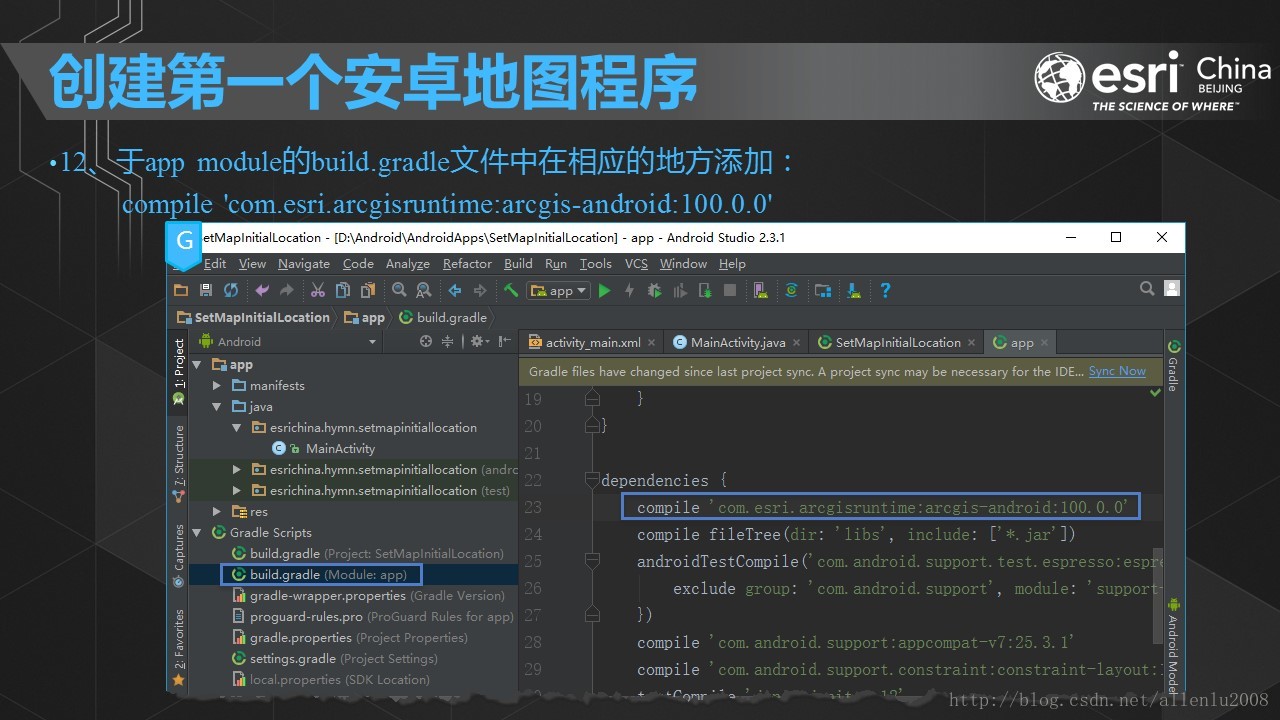Fold the dependencies block at line 22
The image size is (1280, 720).
pos(592,481)
